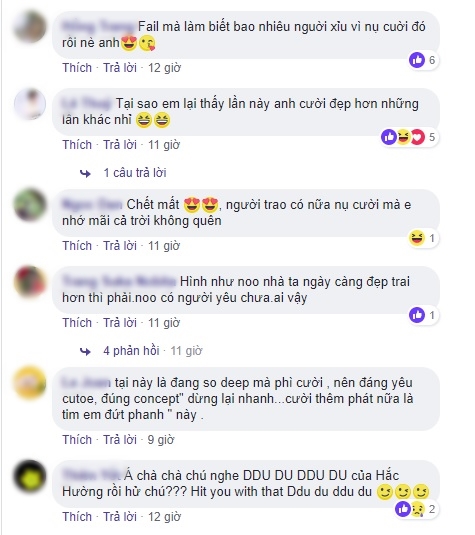Click Trả lời under the 'Hình như noo' comment

click(120, 323)
